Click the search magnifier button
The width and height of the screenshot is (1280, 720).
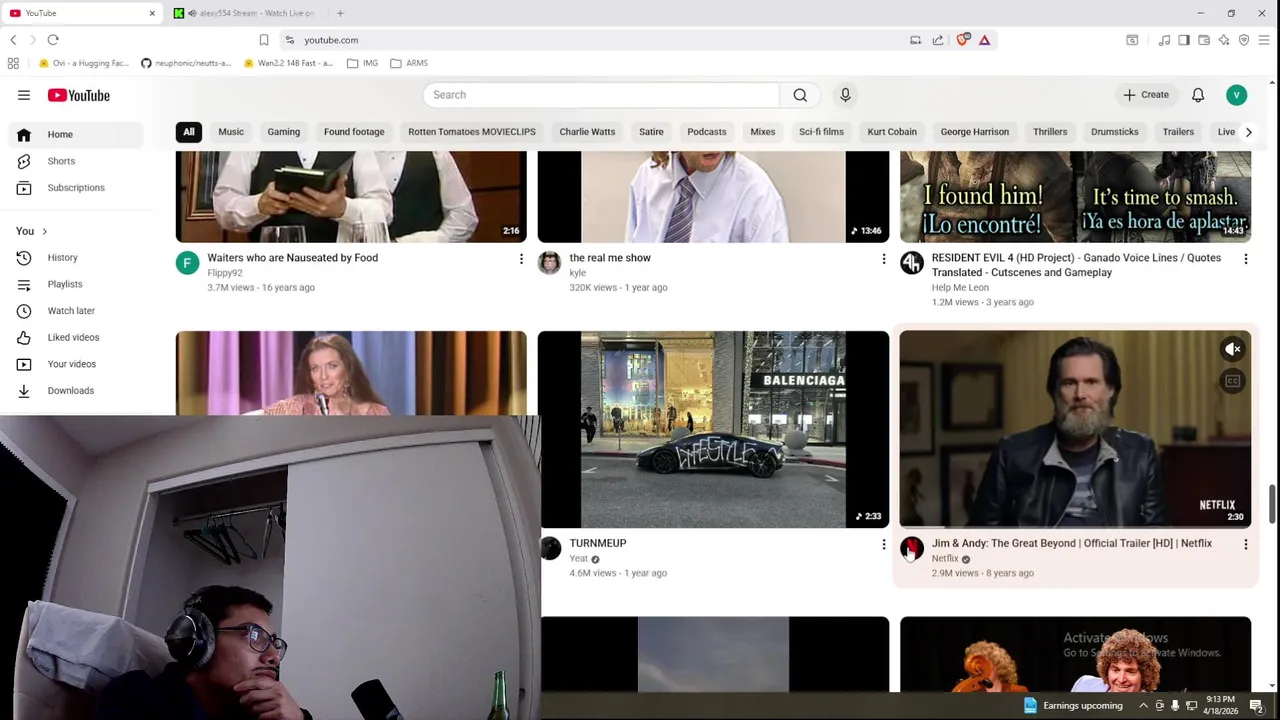[800, 95]
